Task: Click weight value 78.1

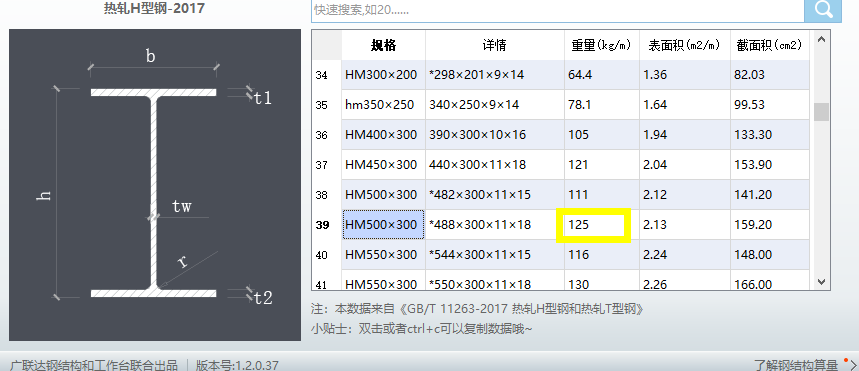Action: (602, 105)
